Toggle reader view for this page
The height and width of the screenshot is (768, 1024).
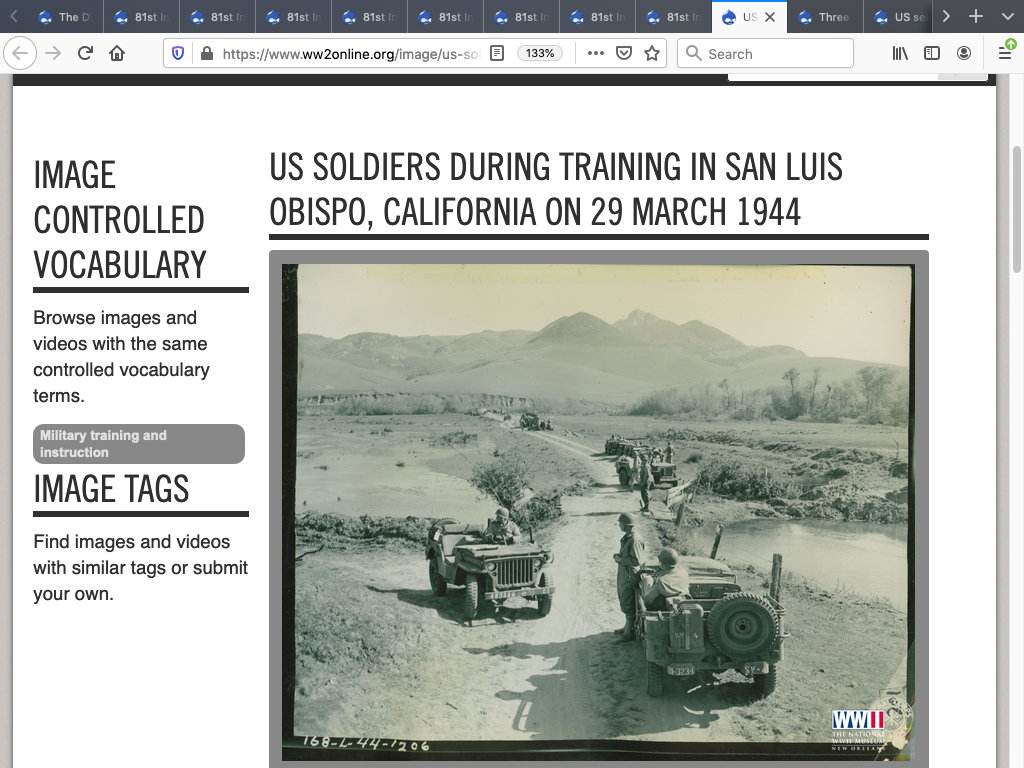pyautogui.click(x=497, y=54)
